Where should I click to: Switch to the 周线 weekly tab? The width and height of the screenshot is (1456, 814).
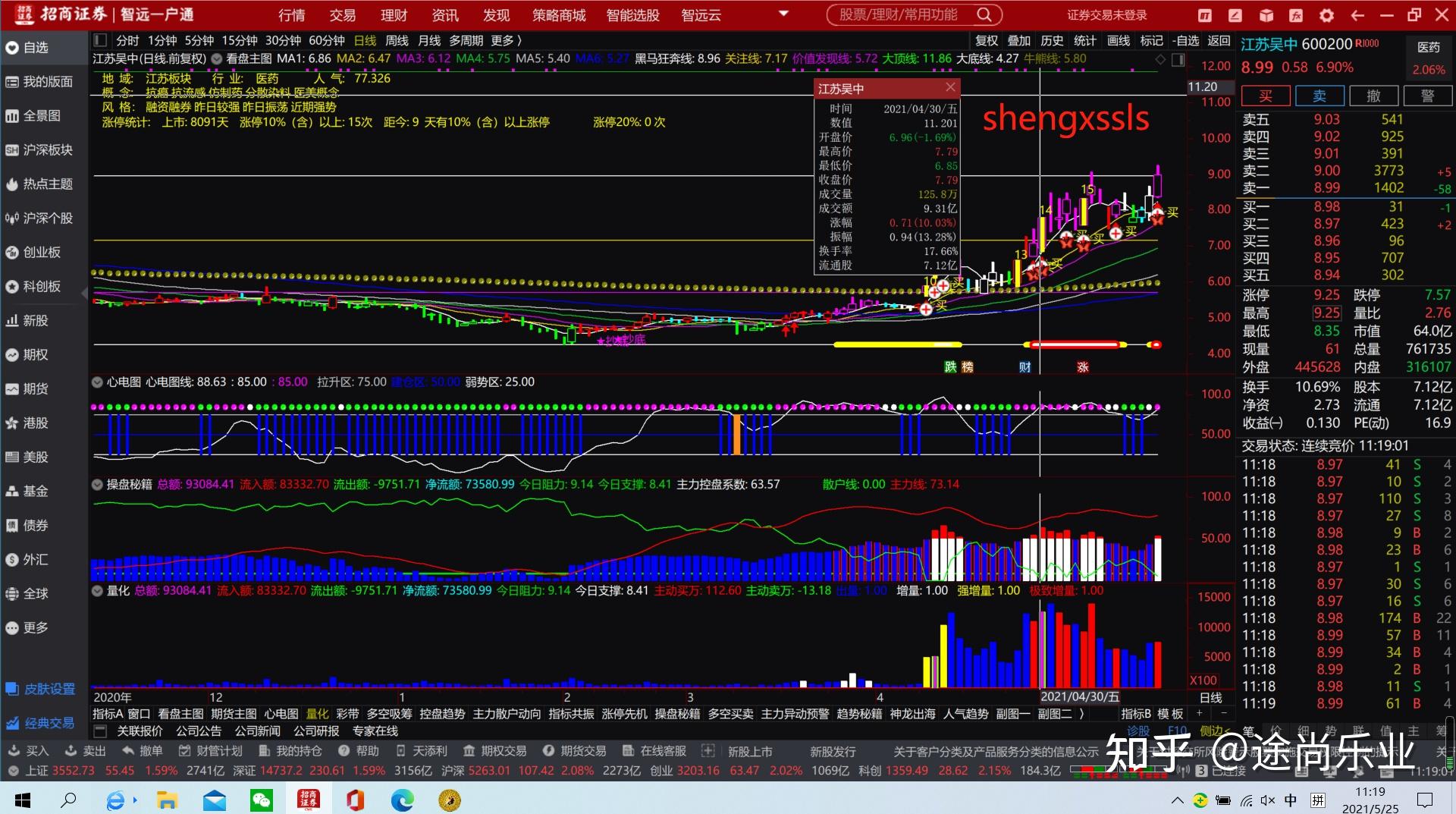[x=397, y=41]
